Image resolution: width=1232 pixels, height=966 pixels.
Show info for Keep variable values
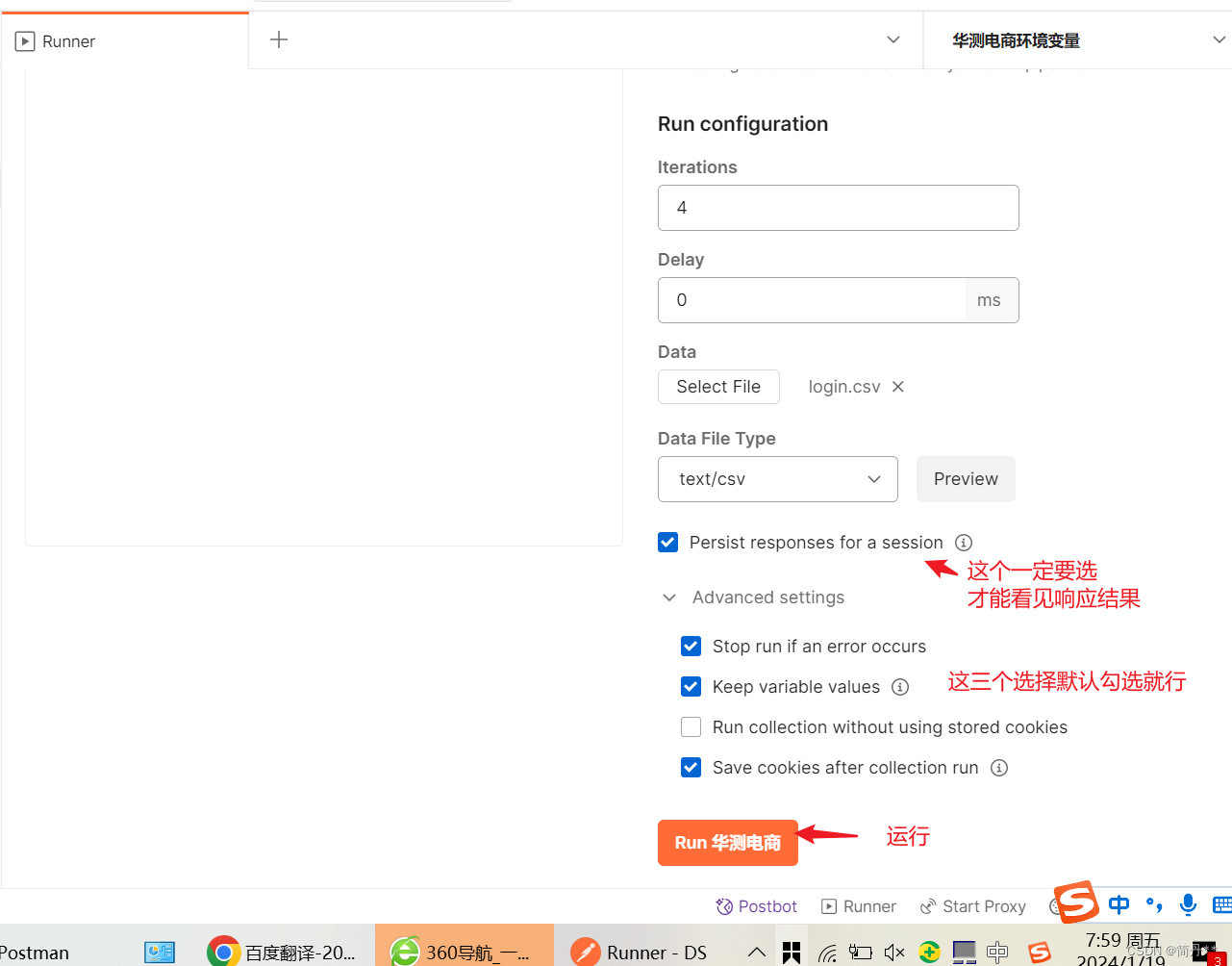click(900, 687)
